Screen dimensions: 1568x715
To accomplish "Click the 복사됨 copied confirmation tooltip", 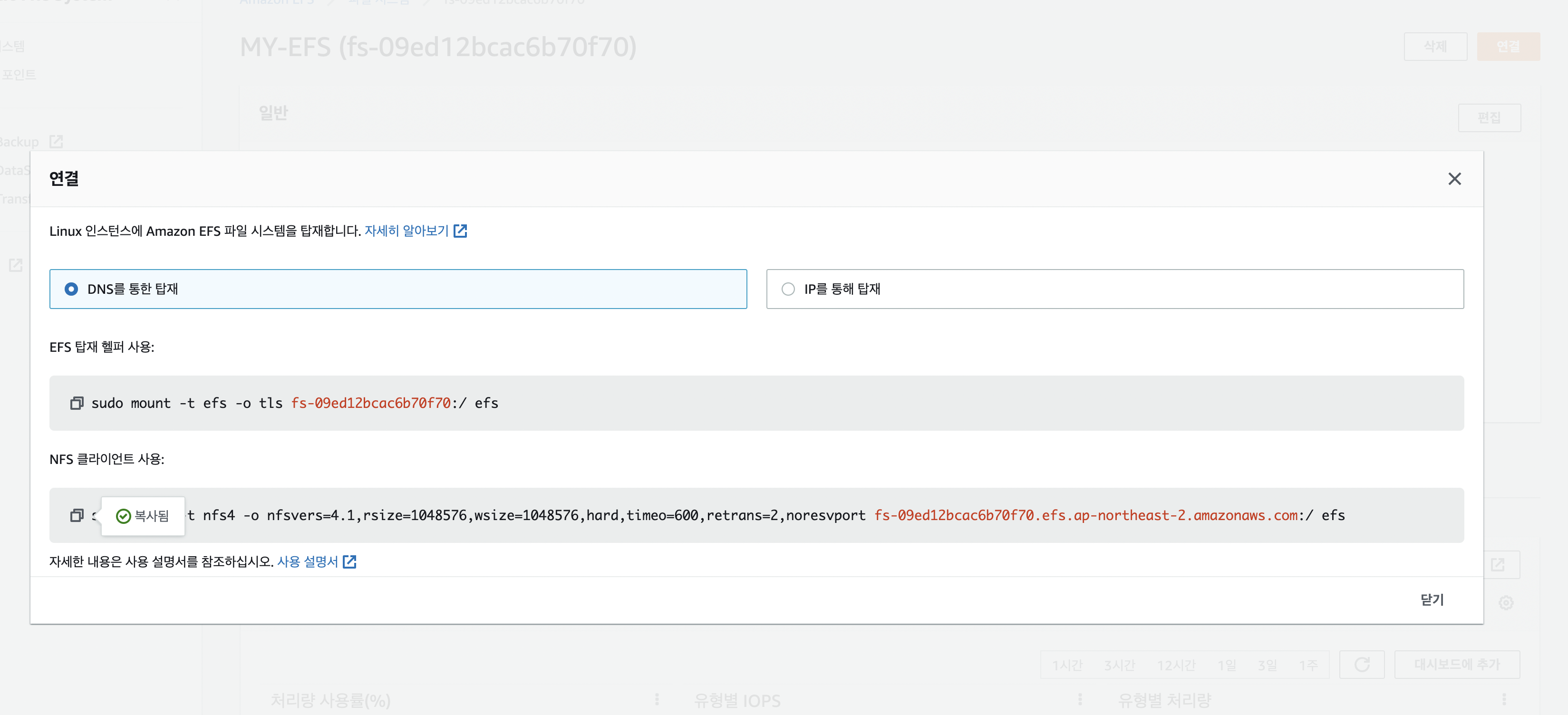I will (143, 516).
